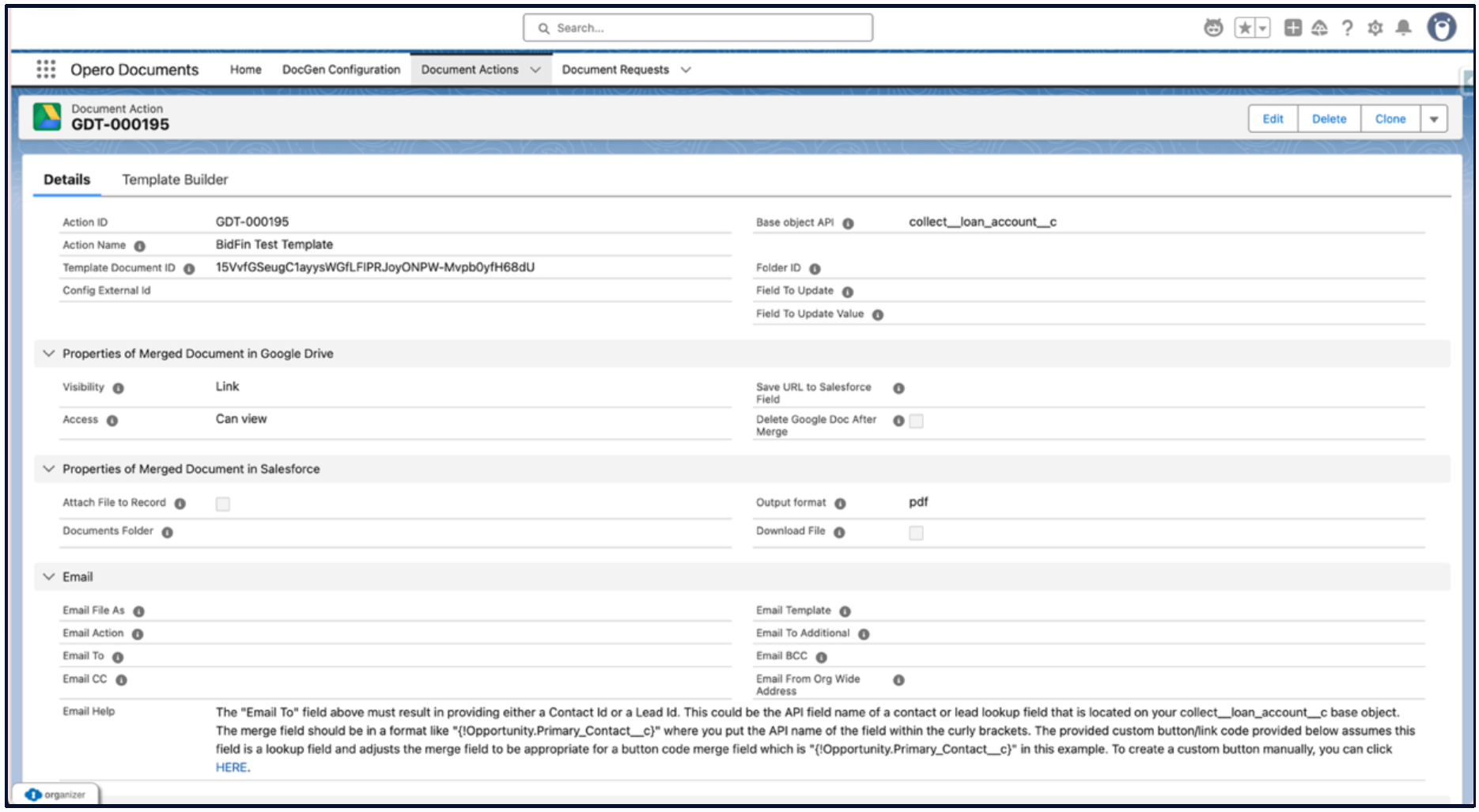The image size is (1479, 812).
Task: Open the Document Requests tab
Action: tap(615, 70)
